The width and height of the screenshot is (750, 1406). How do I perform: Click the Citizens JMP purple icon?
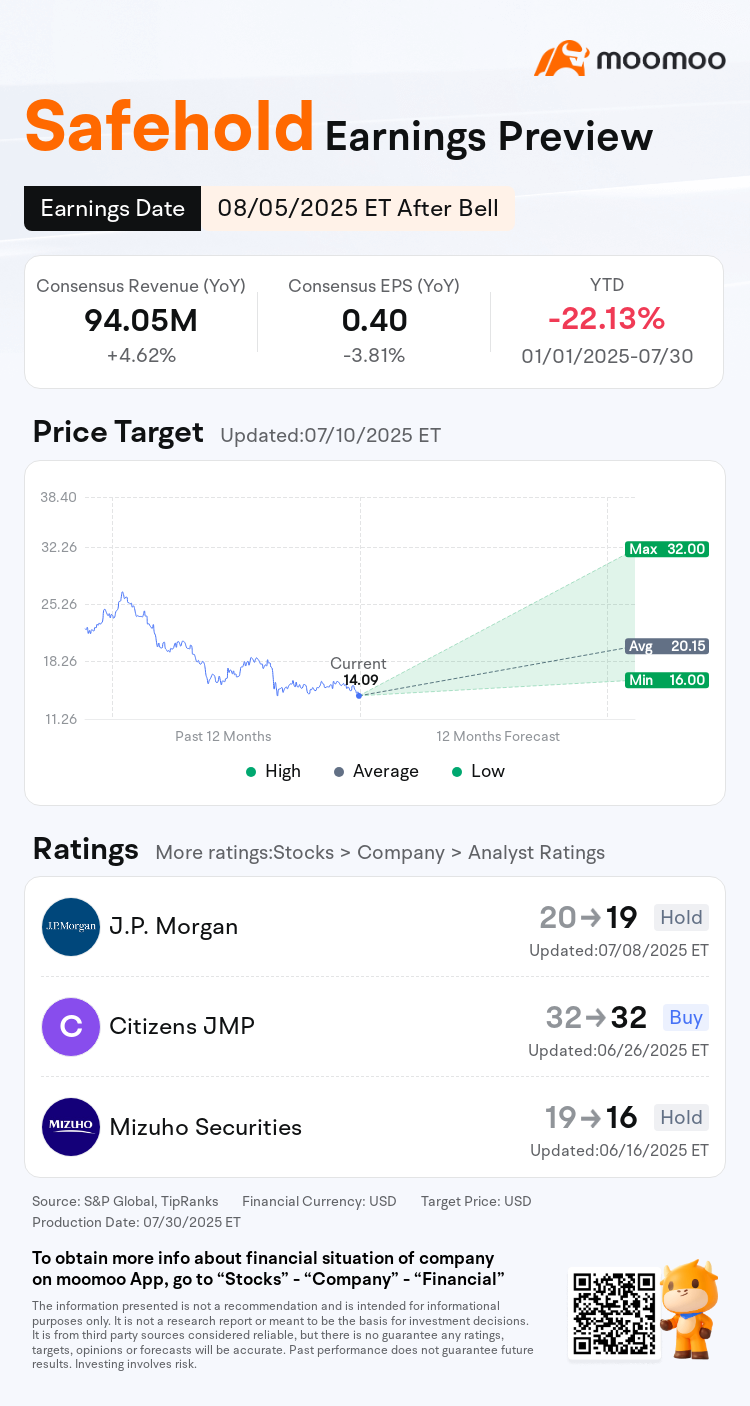coord(71,1027)
